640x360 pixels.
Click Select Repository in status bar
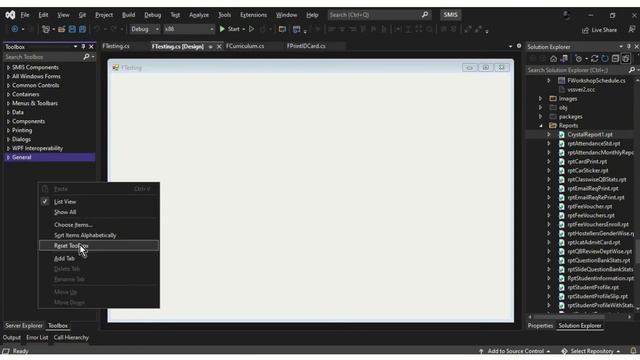click(591, 351)
